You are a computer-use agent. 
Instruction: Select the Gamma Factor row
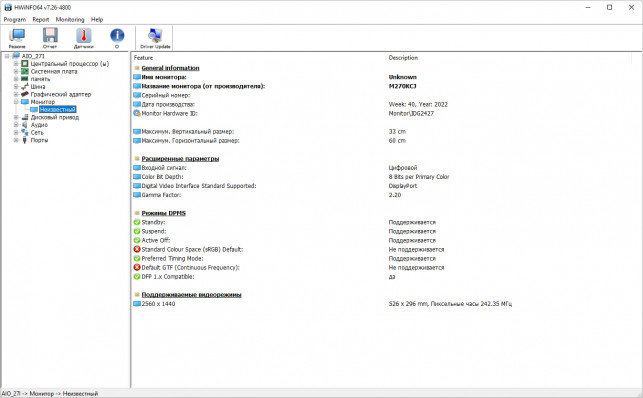point(386,195)
